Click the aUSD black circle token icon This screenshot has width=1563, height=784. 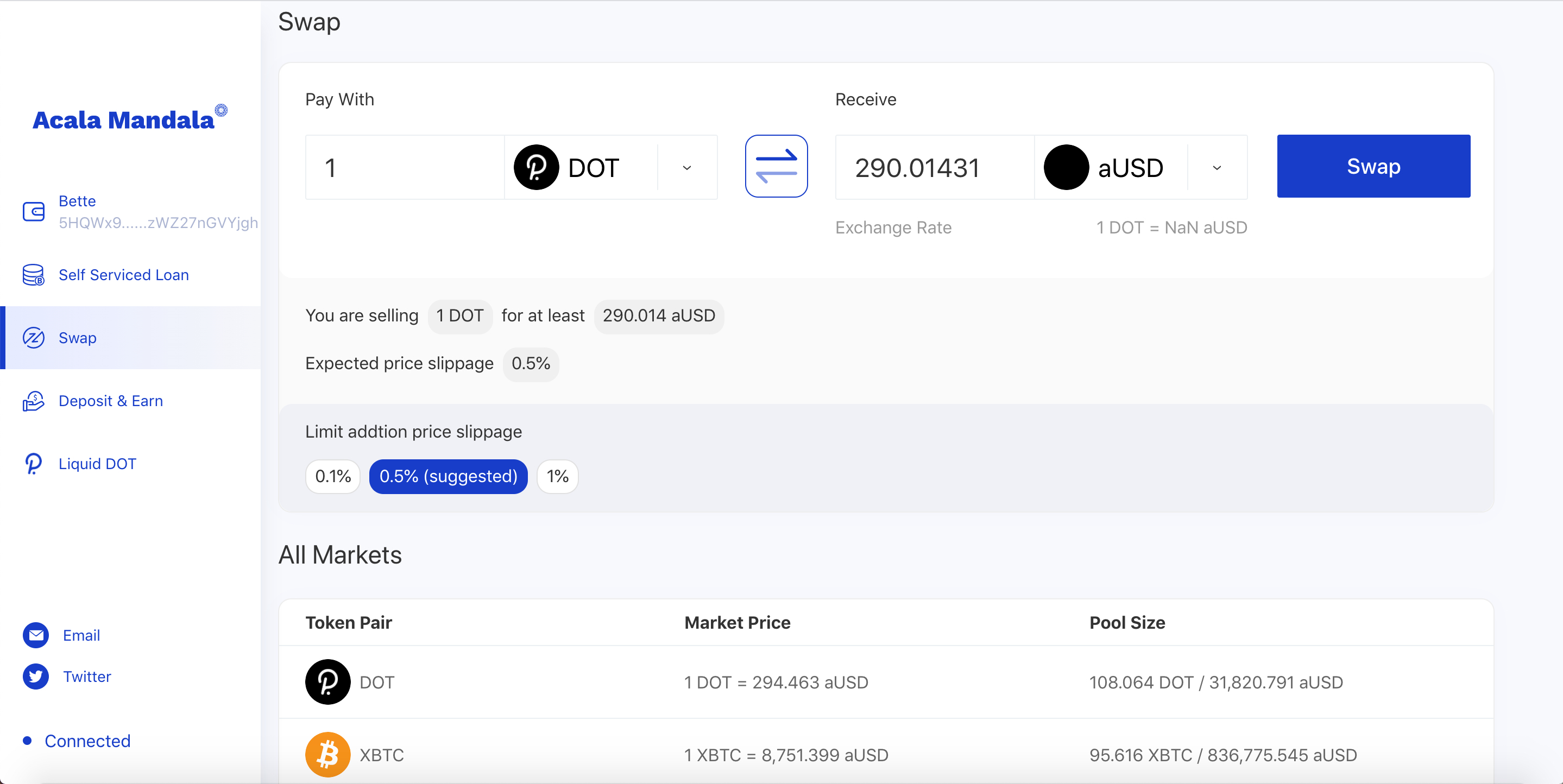1066,167
